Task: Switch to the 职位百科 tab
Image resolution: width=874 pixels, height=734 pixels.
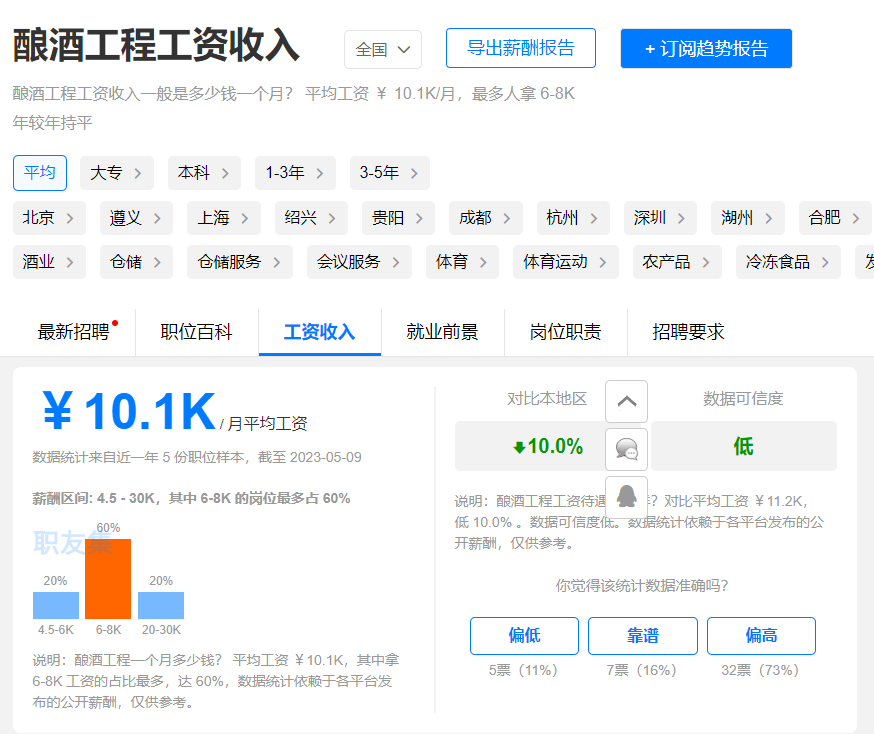Action: click(x=197, y=332)
